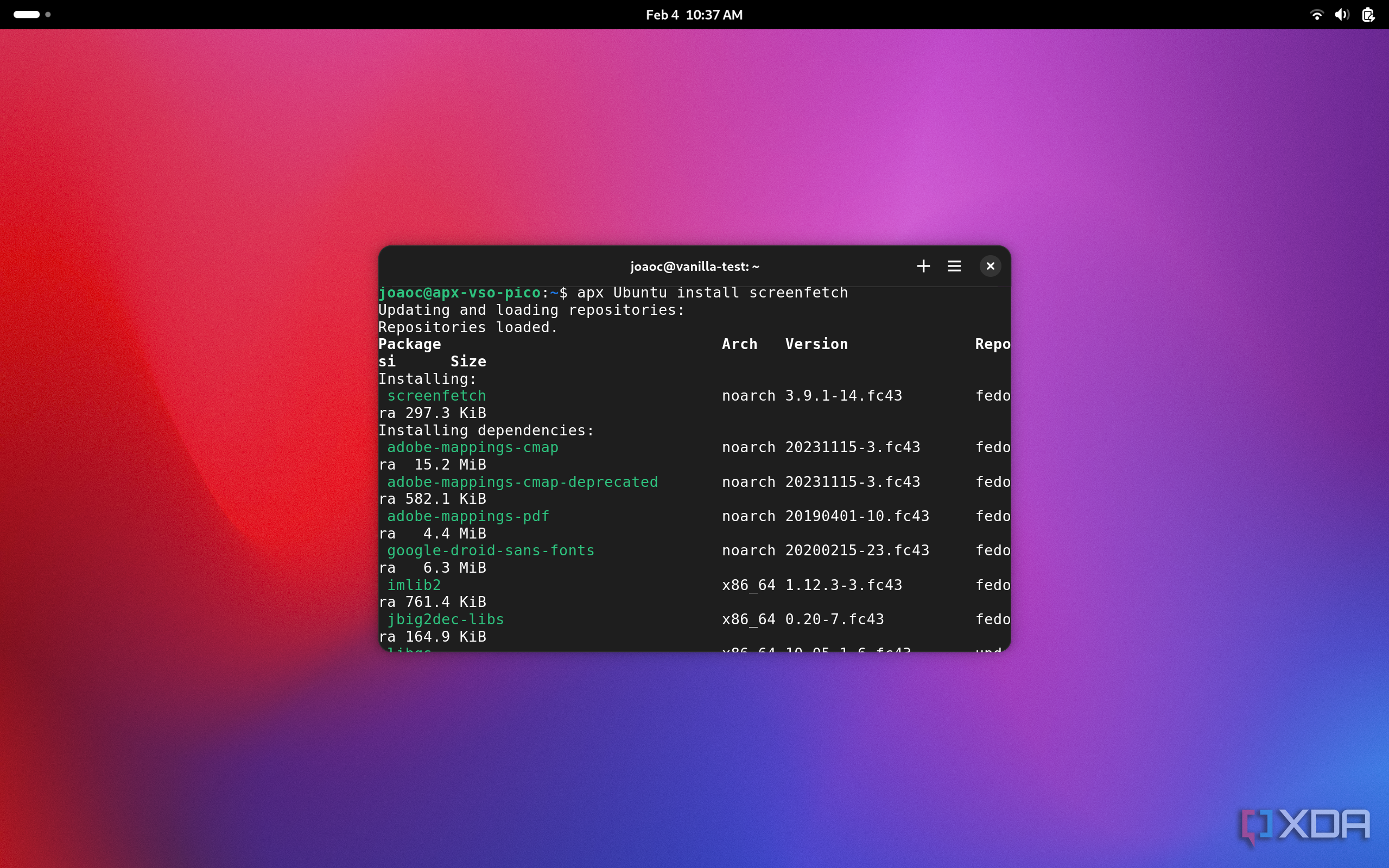This screenshot has width=1389, height=868.
Task: Click 'Installing dependencies:' heading
Action: tap(487, 430)
